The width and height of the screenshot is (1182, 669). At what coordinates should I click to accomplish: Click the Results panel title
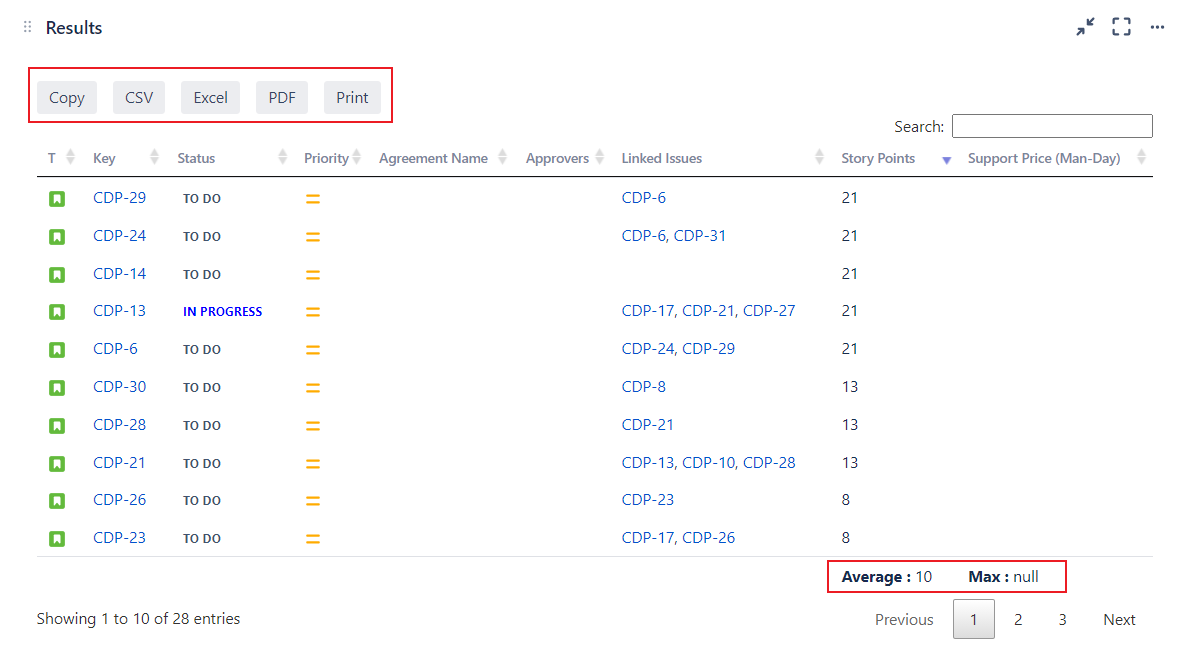[74, 28]
